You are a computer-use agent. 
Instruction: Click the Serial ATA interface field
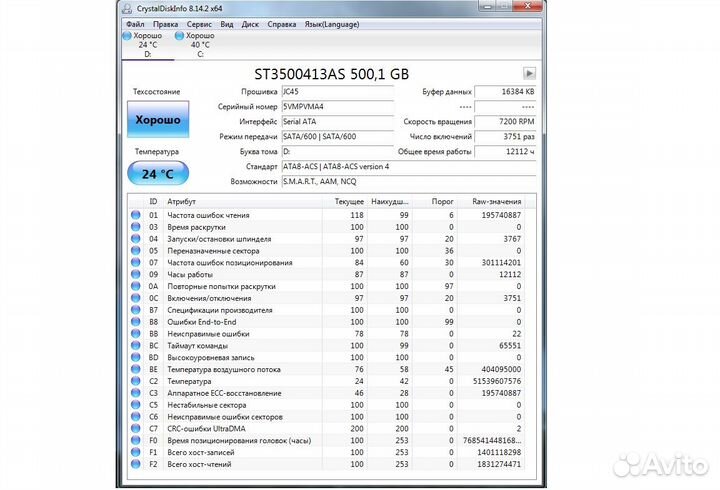click(338, 122)
